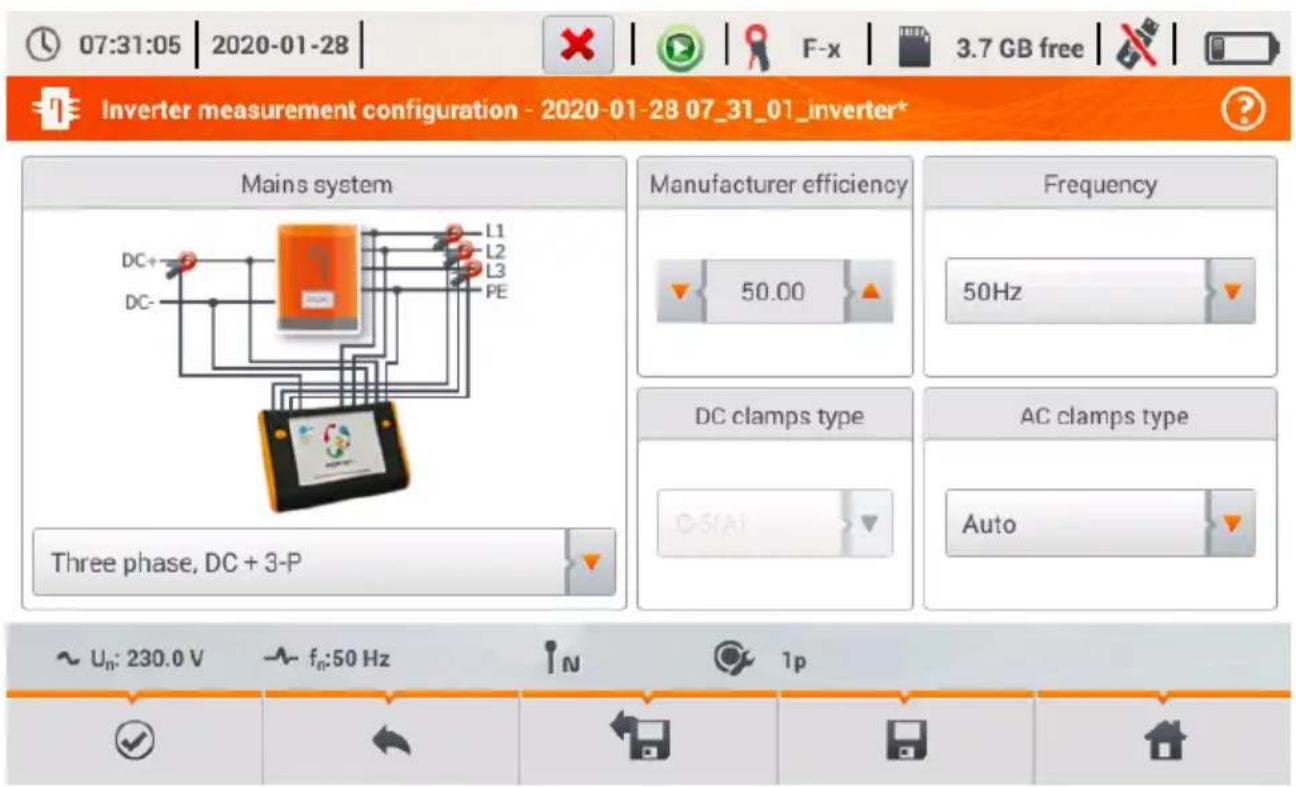
Task: Click the Mains system panel header
Action: (x=324, y=184)
